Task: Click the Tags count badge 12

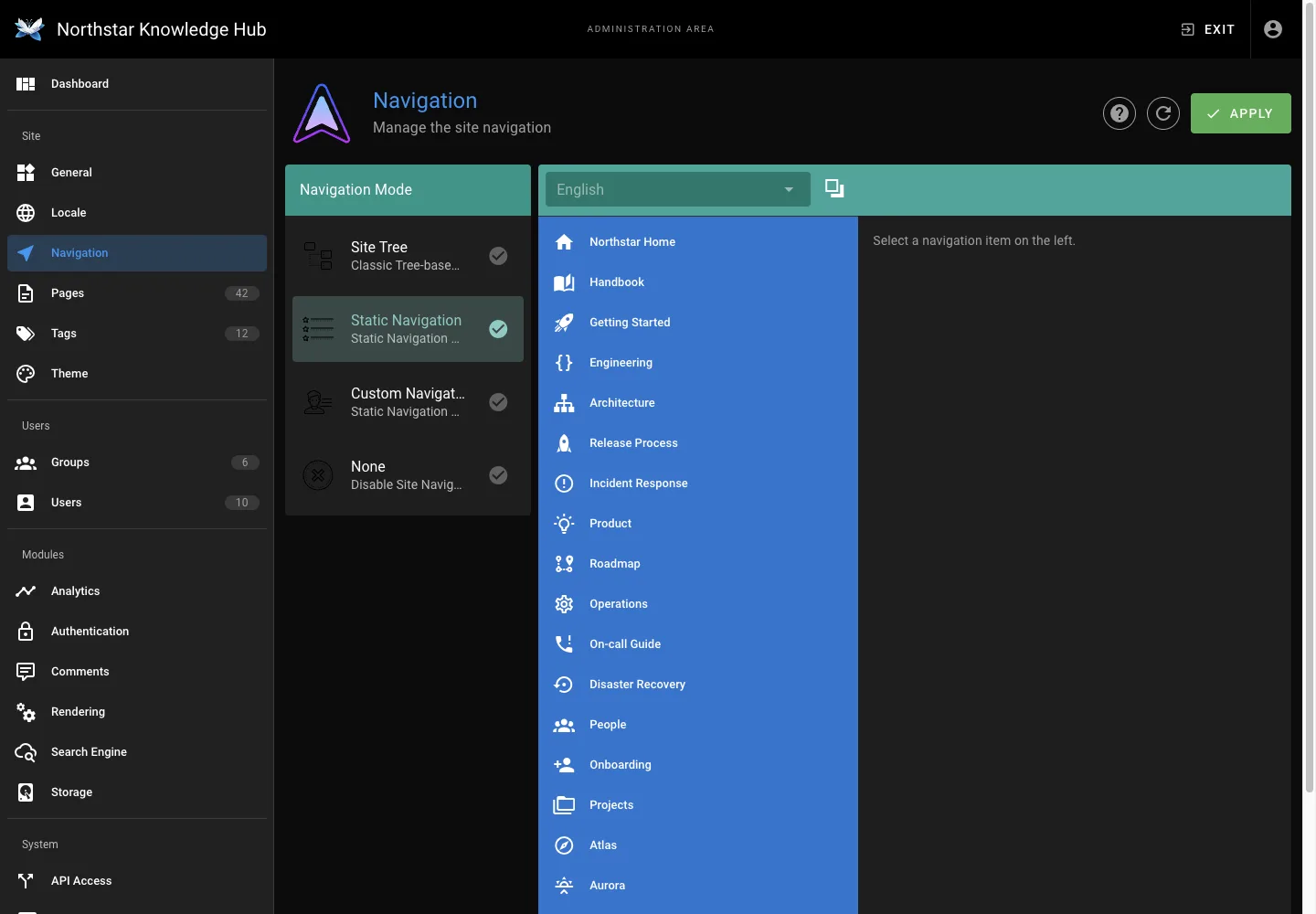Action: coord(242,334)
